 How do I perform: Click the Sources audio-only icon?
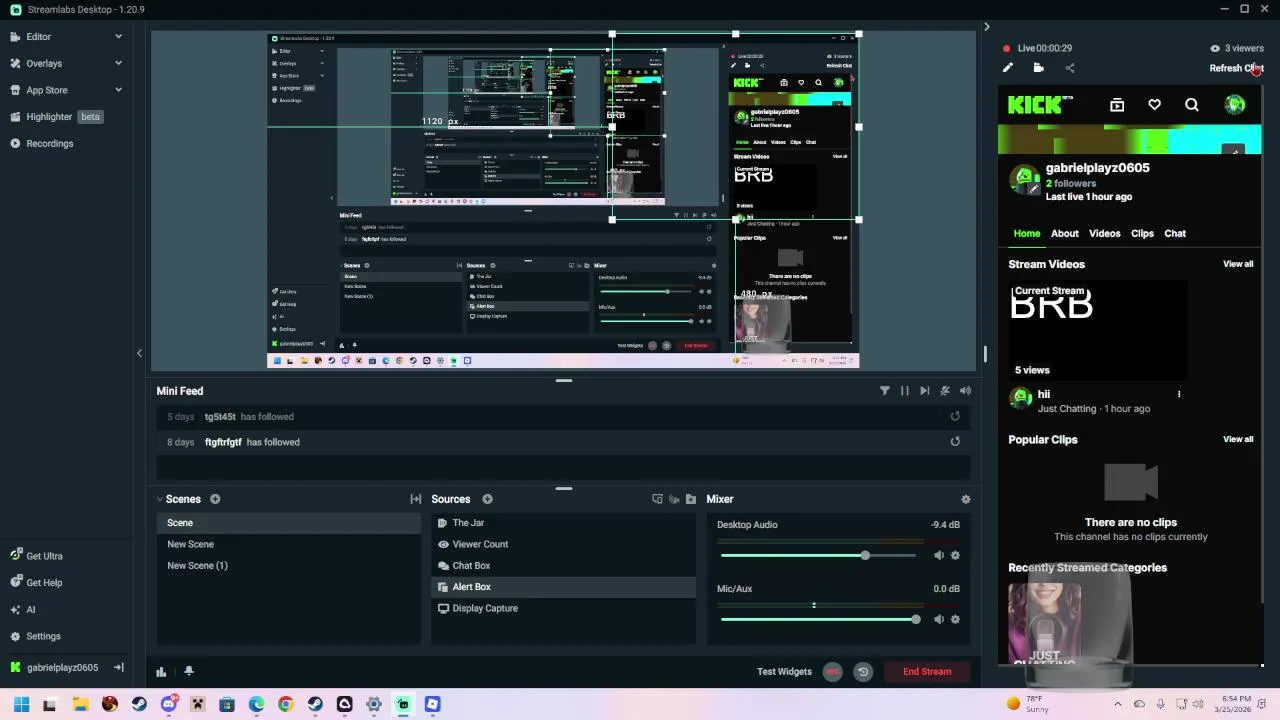(x=674, y=499)
